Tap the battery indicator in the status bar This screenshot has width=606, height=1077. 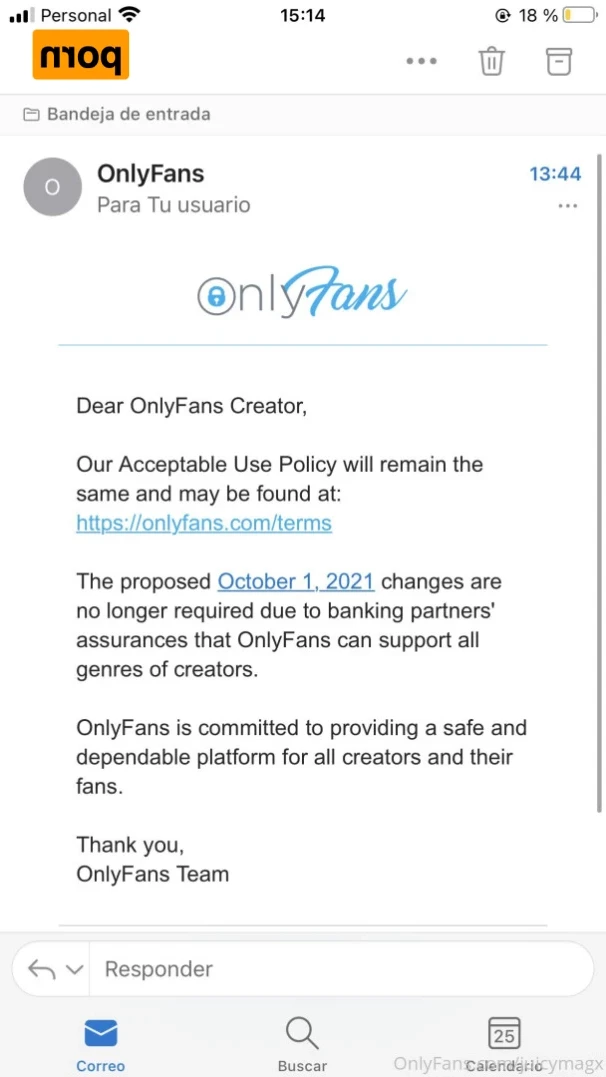[x=579, y=14]
